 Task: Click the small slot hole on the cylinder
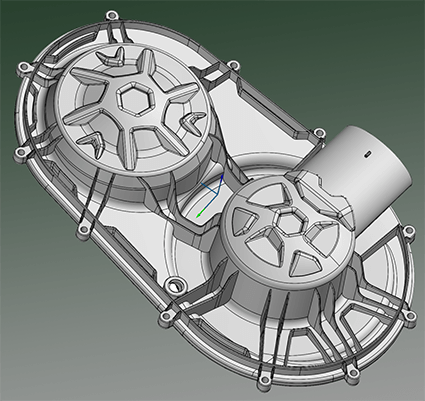click(367, 154)
